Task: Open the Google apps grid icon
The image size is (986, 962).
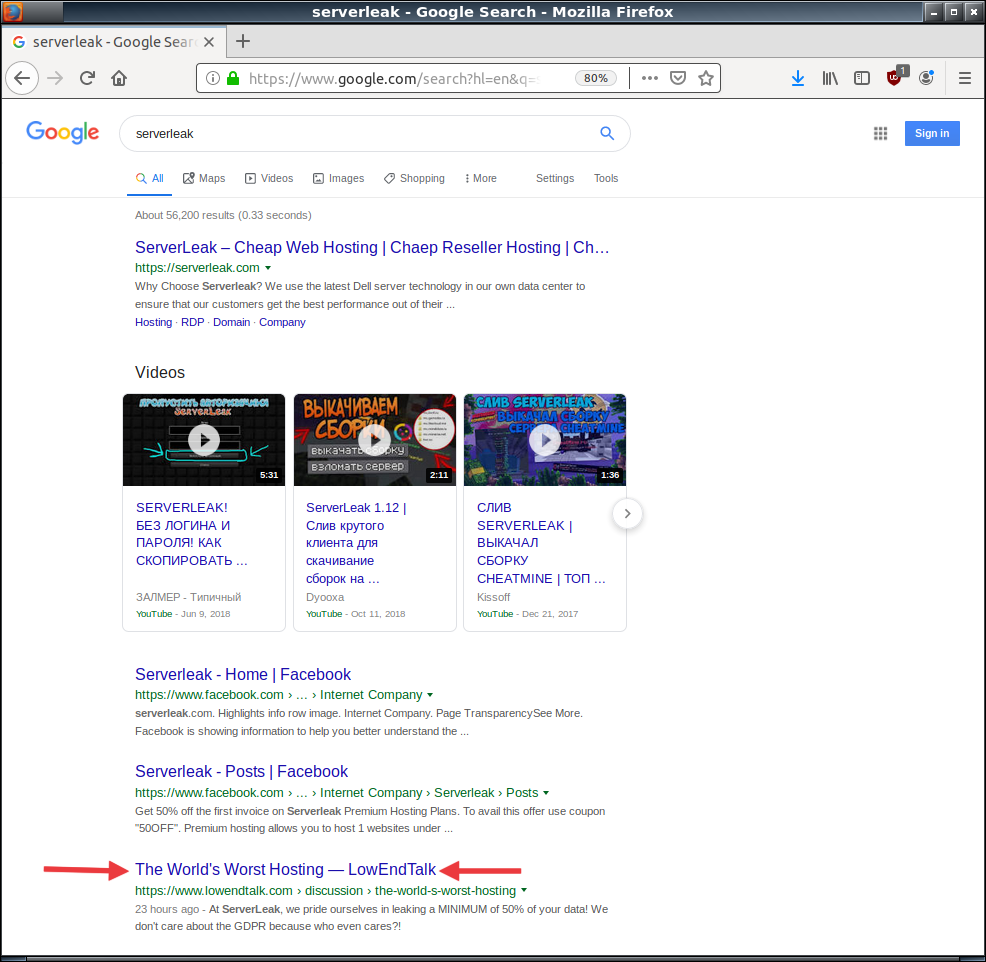Action: tap(880, 133)
